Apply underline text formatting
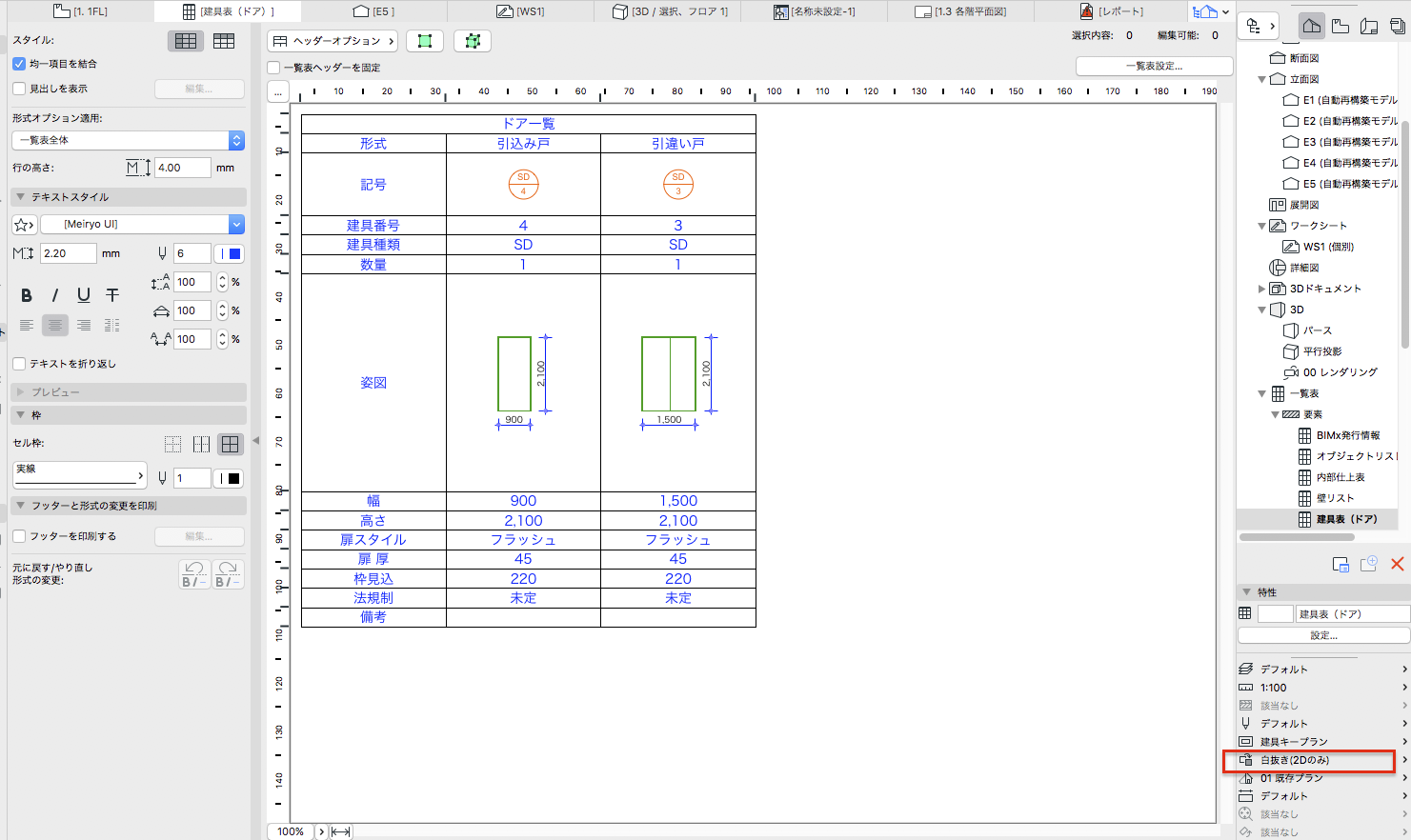This screenshot has height=840, width=1411. pyautogui.click(x=84, y=295)
